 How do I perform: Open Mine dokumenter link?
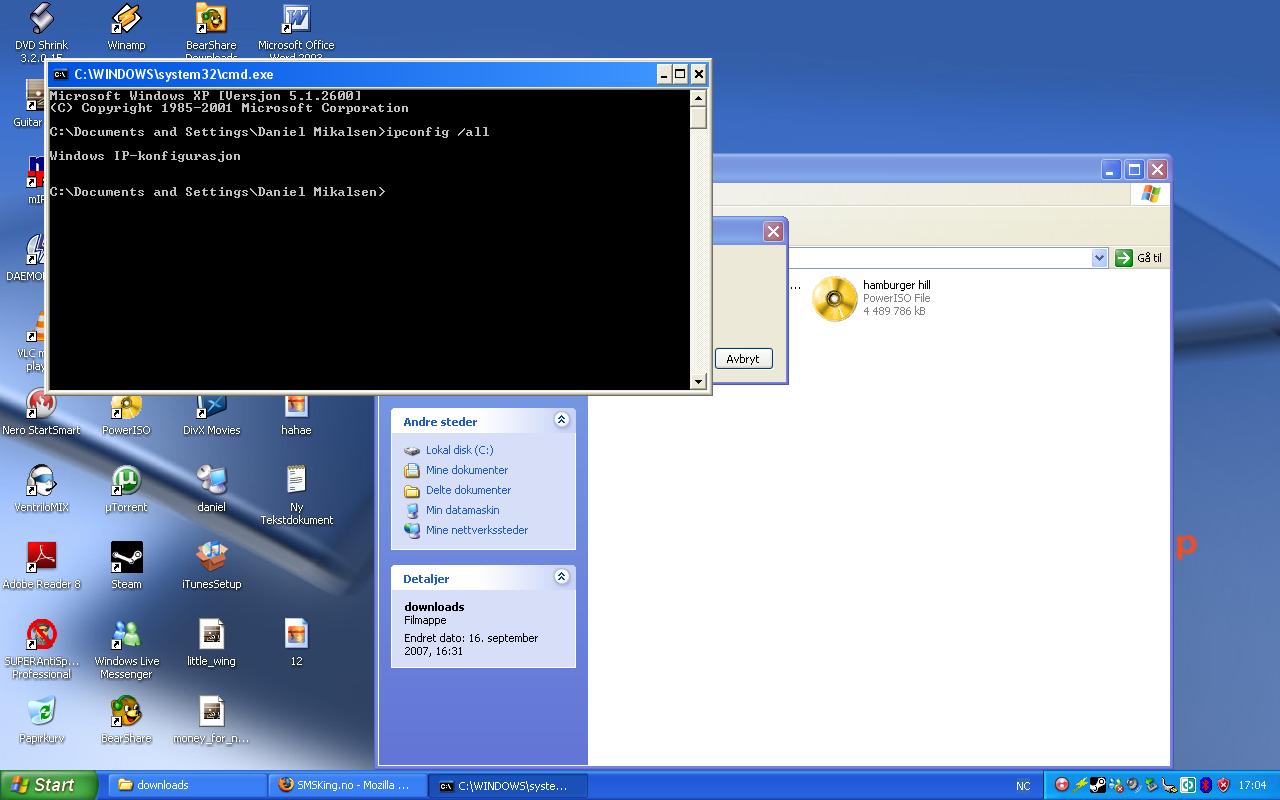[467, 470]
